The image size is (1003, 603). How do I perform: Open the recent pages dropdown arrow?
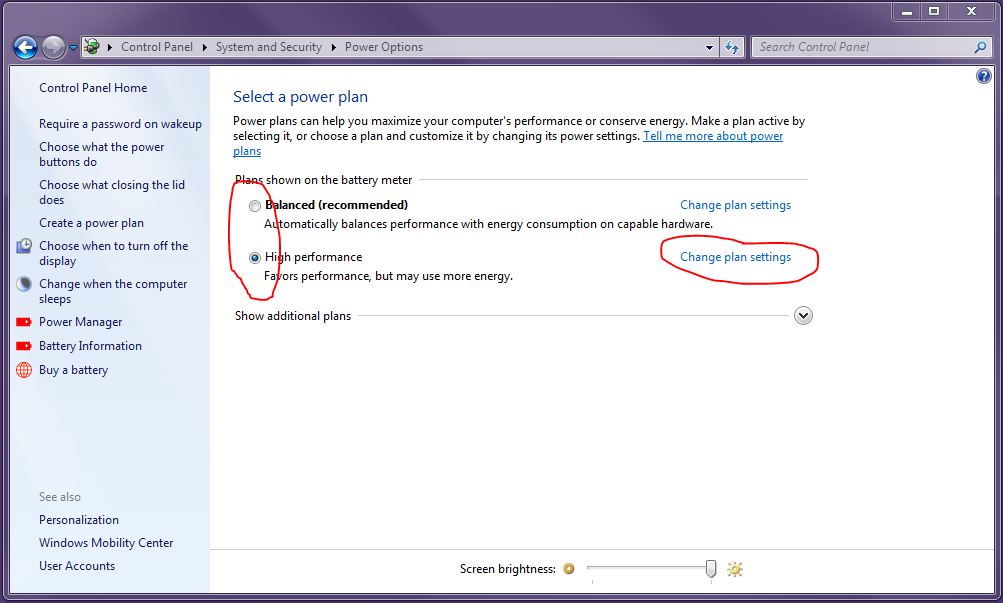[x=73, y=47]
